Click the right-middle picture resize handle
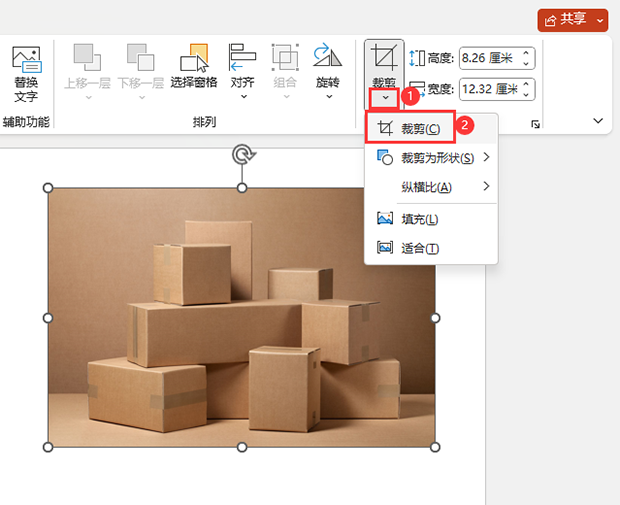620x505 pixels. point(435,318)
